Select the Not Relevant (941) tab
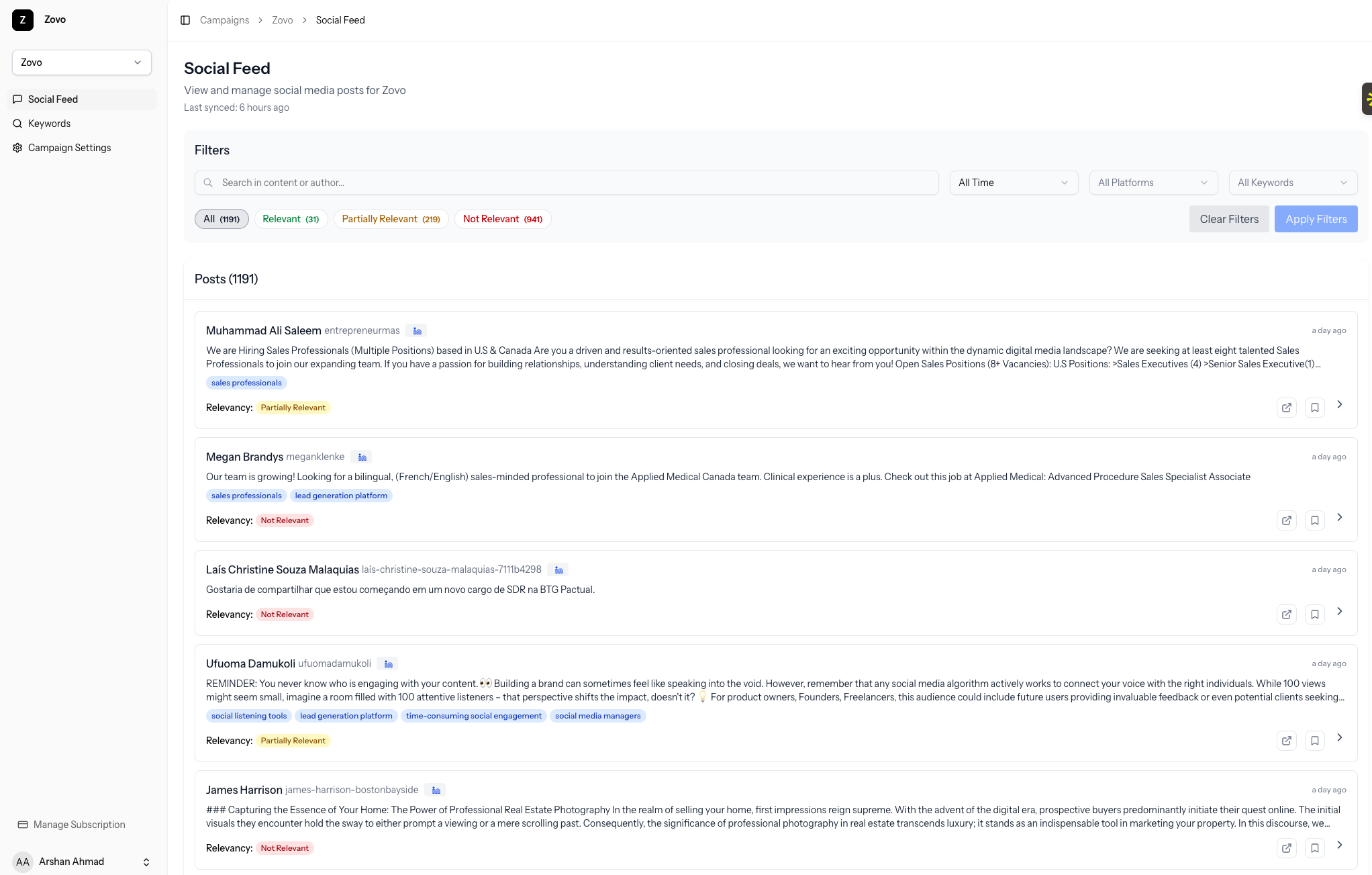Screen dimensions: 1372x875 [503, 219]
